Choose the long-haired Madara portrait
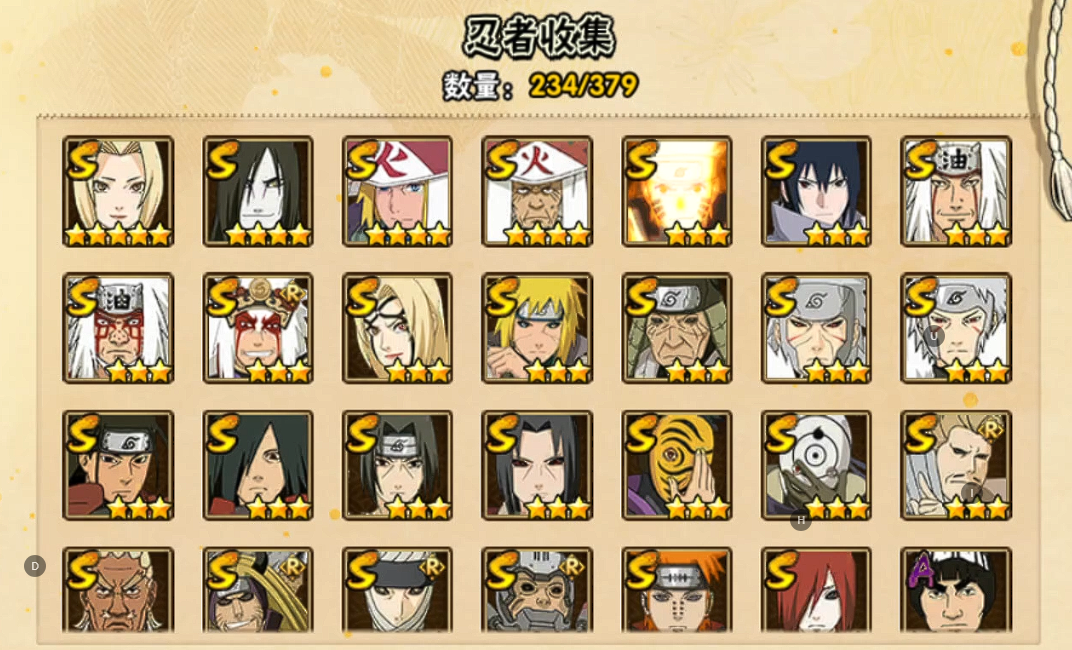 pos(258,465)
